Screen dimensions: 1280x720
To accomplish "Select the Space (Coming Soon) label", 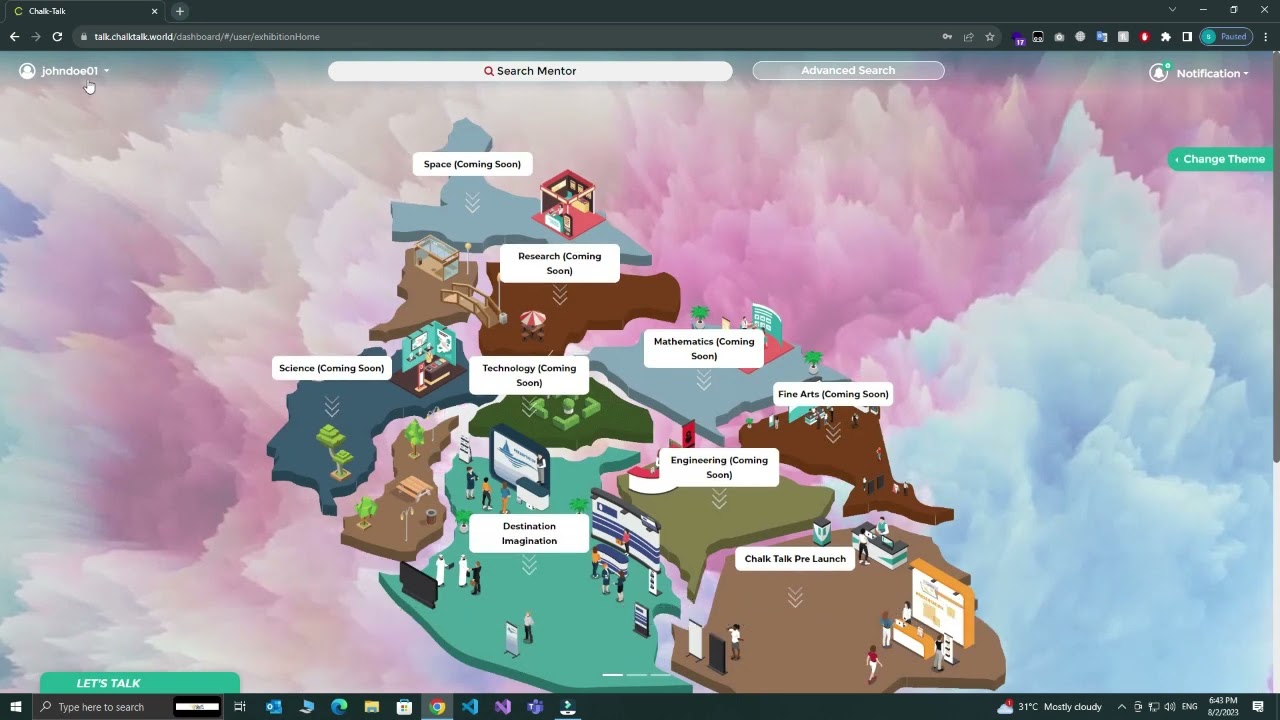I will (472, 164).
